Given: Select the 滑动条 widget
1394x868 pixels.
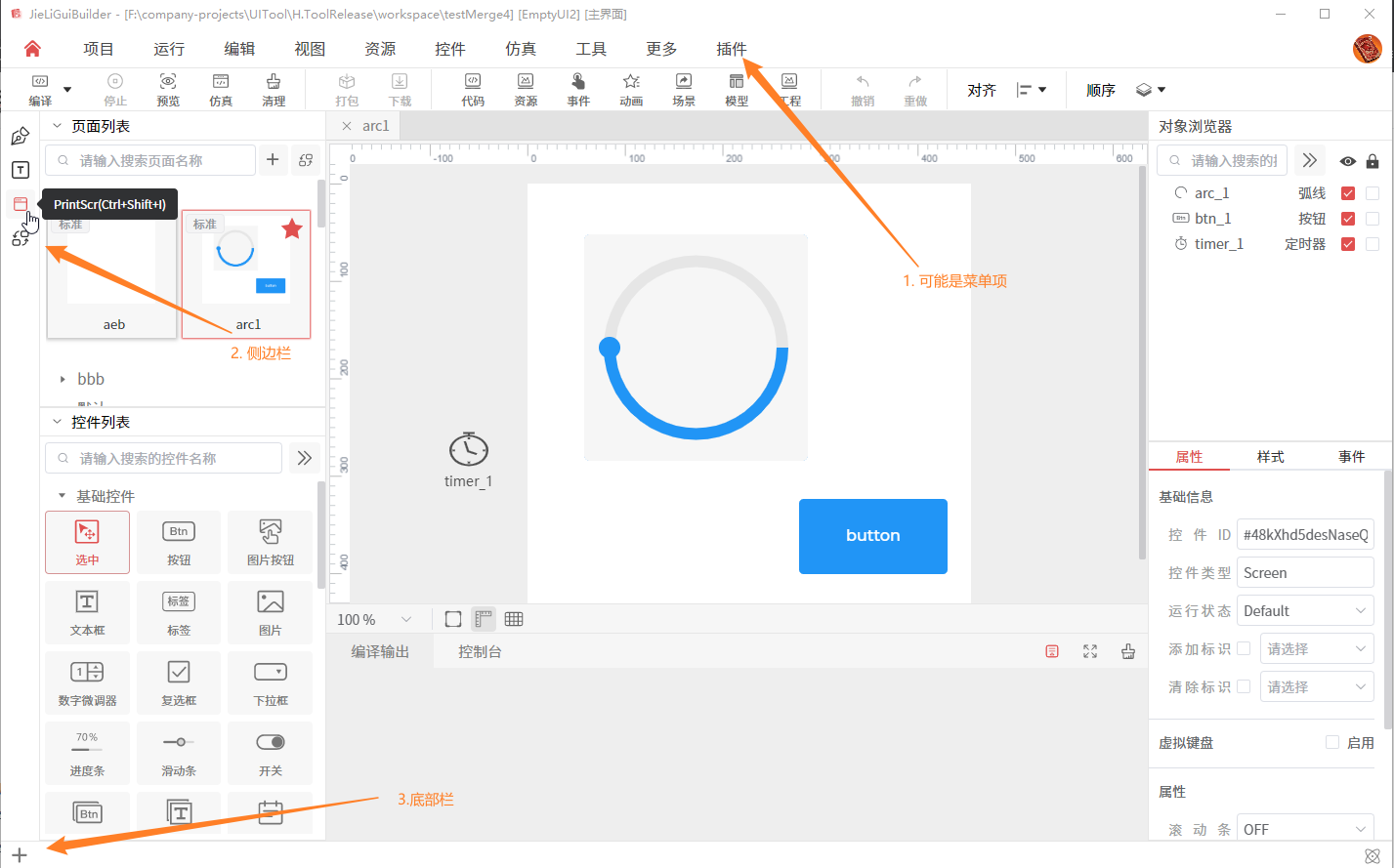Looking at the screenshot, I should (x=179, y=753).
